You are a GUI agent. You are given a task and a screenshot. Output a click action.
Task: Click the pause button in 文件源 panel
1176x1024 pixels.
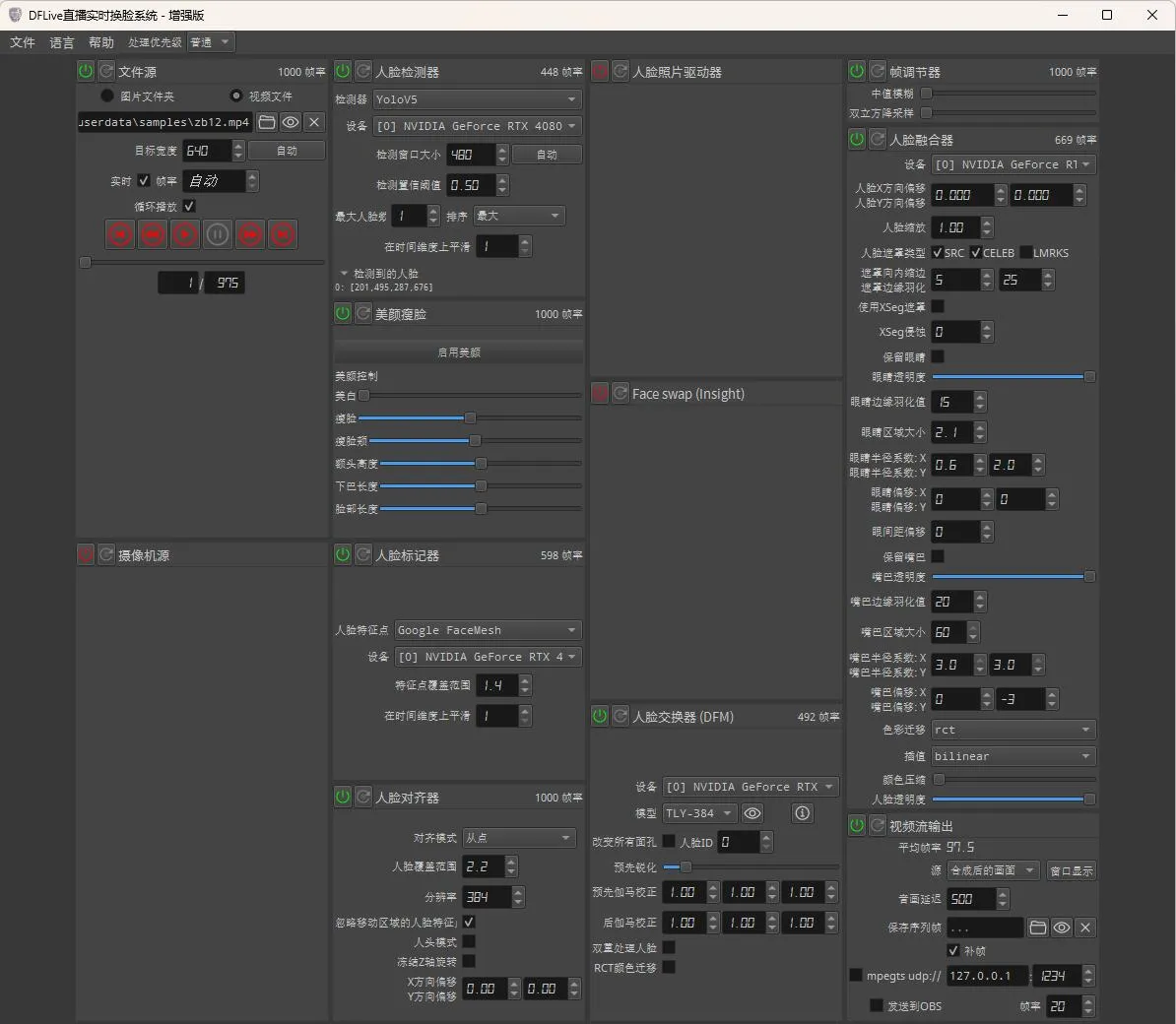(217, 234)
